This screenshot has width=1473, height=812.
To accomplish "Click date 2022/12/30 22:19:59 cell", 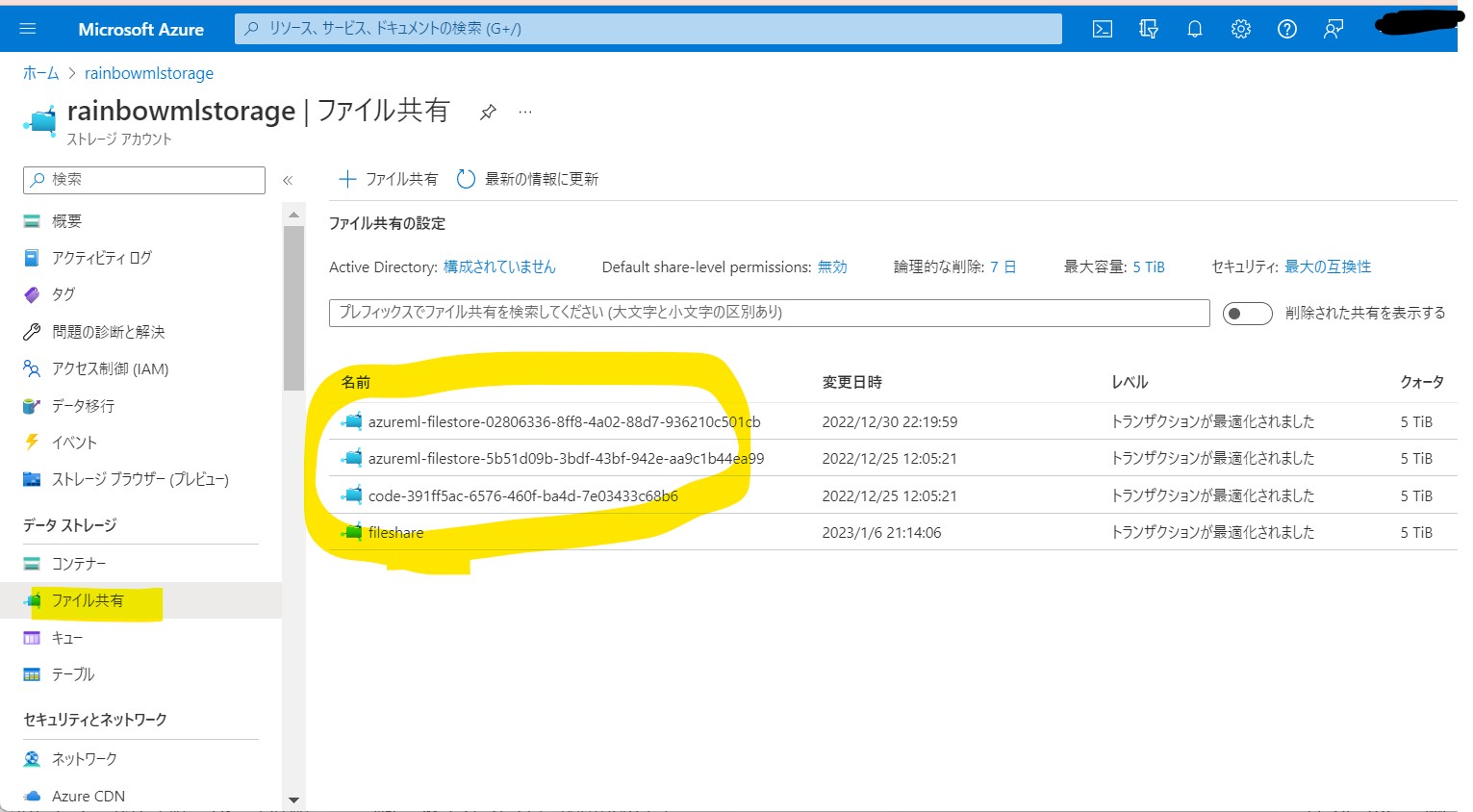I will click(890, 421).
